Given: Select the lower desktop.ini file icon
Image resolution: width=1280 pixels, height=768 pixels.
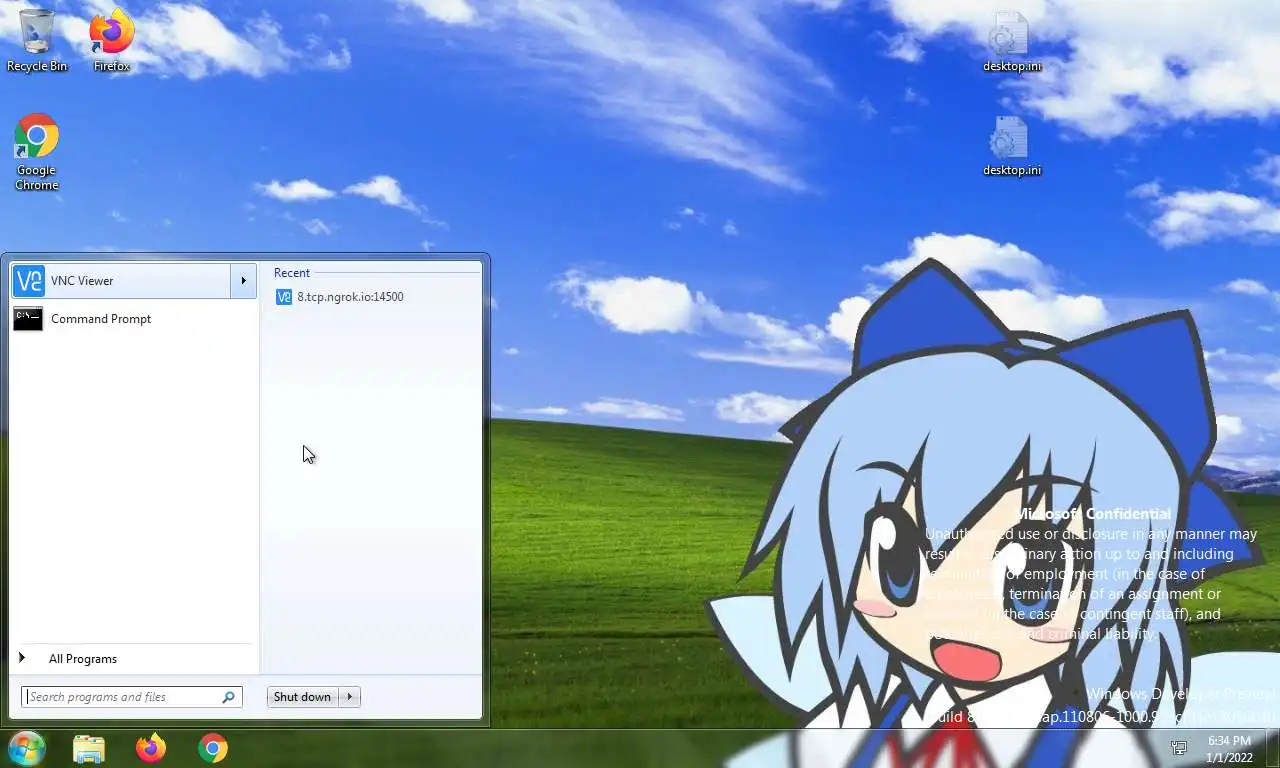Looking at the screenshot, I should (1011, 146).
